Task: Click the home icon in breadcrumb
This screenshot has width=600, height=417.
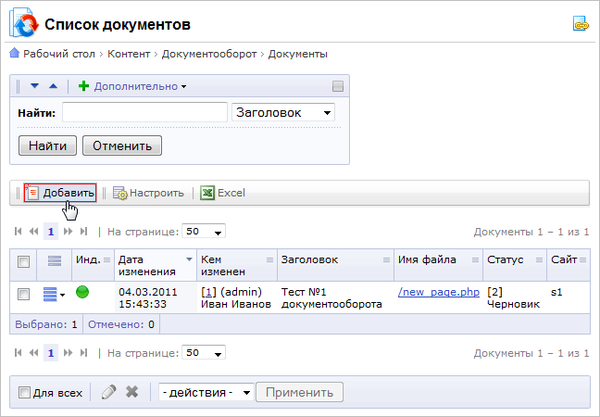Action: (15, 53)
